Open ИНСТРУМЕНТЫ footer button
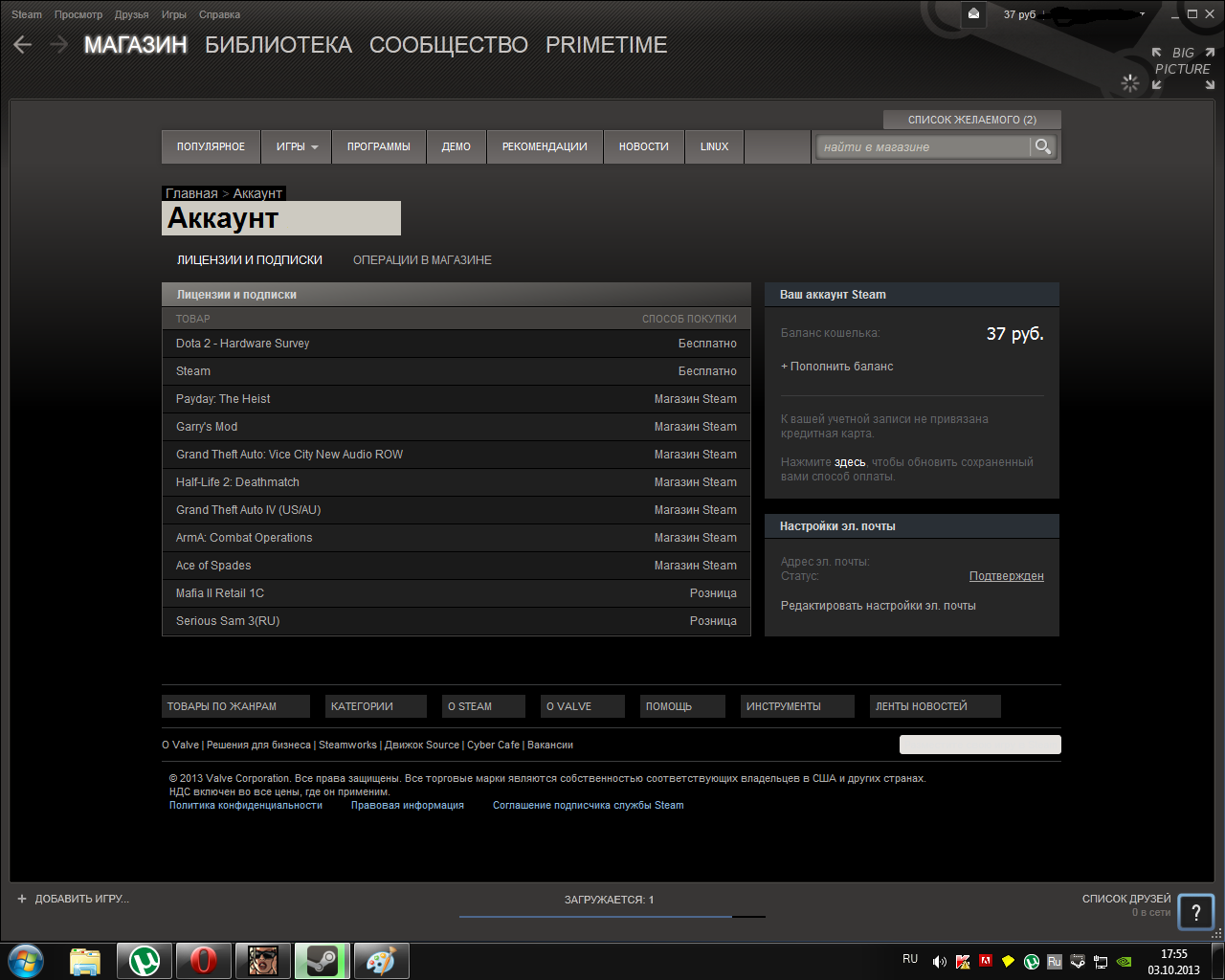This screenshot has height=980, width=1225. click(x=797, y=706)
